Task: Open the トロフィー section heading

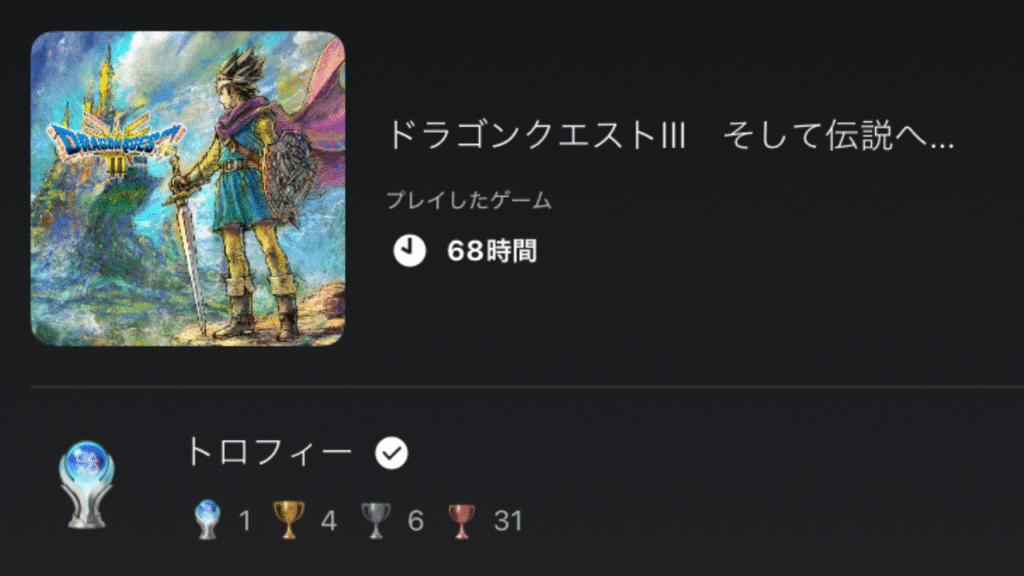Action: pyautogui.click(x=270, y=452)
